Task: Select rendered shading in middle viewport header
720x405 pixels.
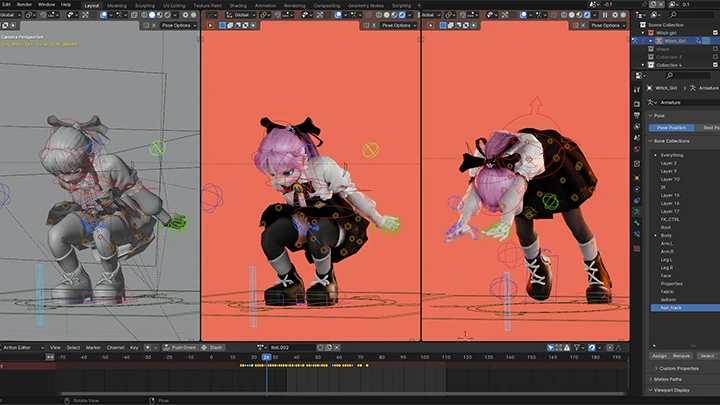Action: [402, 15]
